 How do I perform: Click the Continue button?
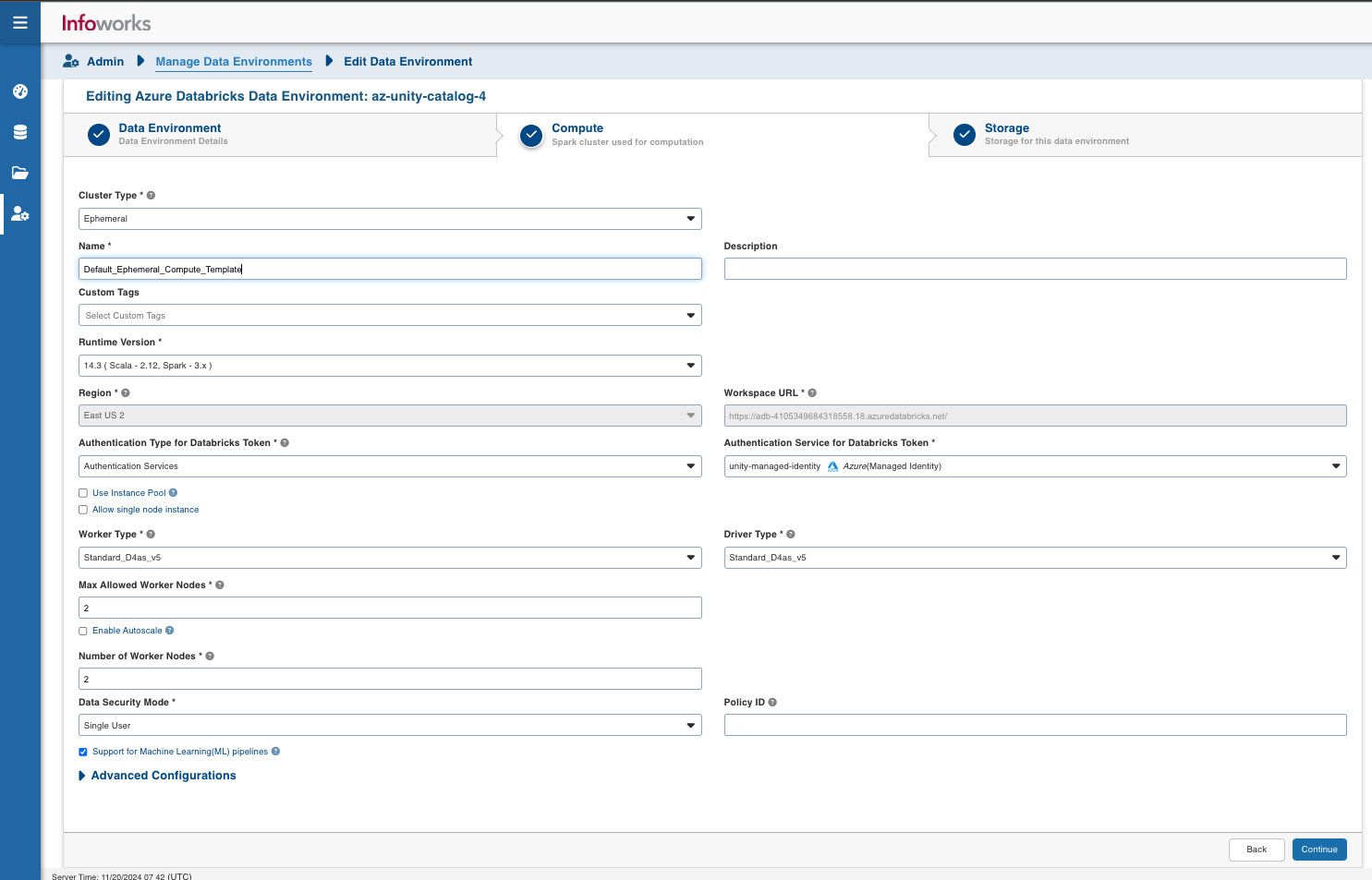tap(1319, 850)
